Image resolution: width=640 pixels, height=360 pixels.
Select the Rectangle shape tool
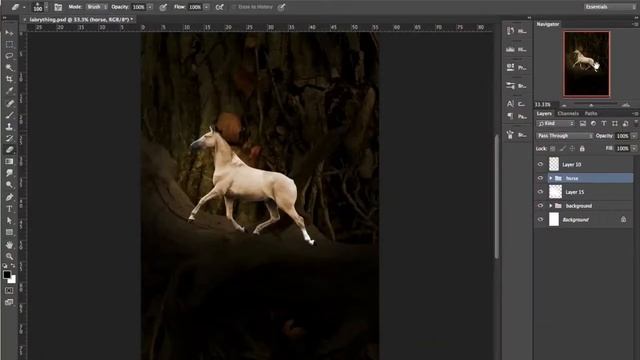(9, 233)
